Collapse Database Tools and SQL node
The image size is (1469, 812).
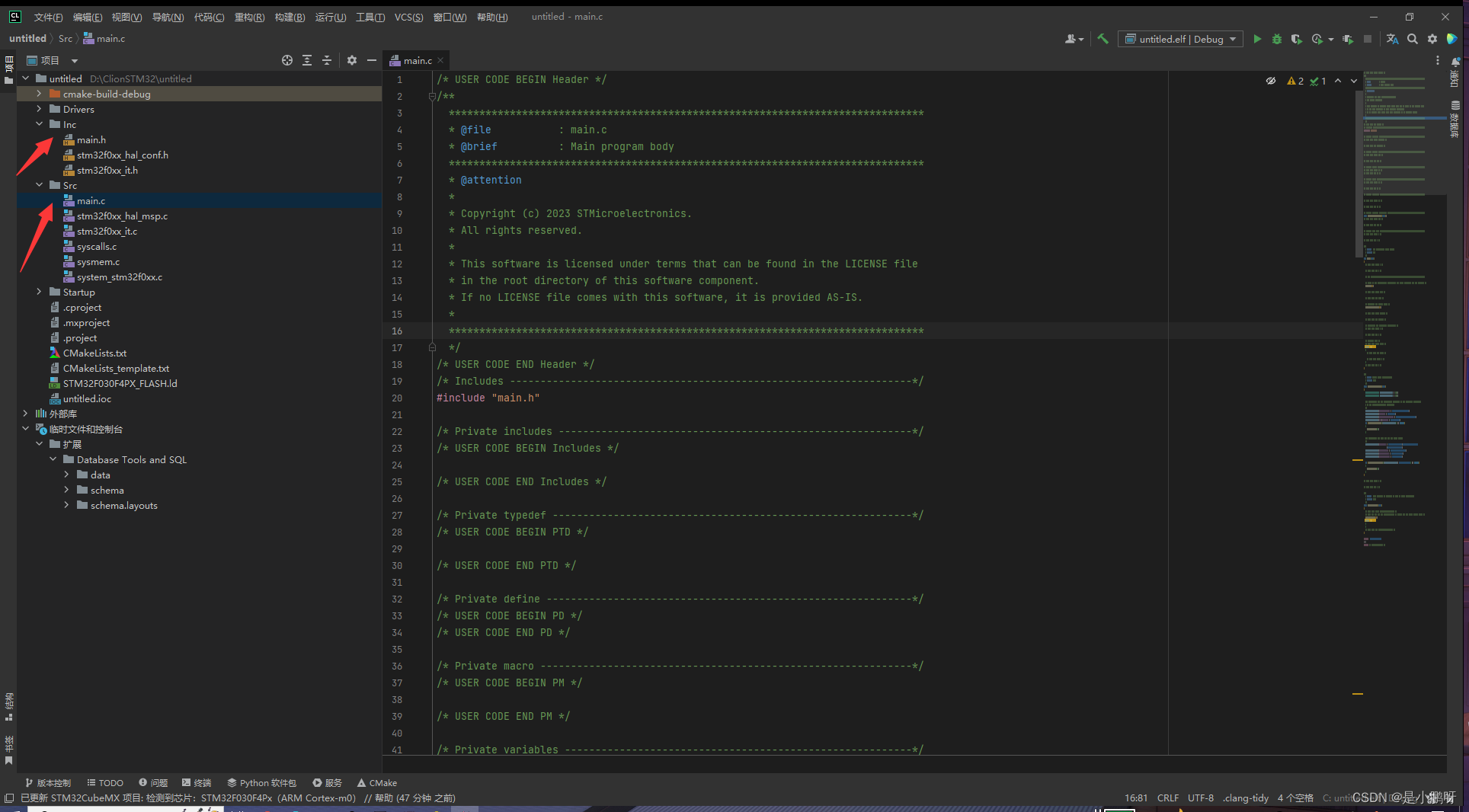click(53, 459)
